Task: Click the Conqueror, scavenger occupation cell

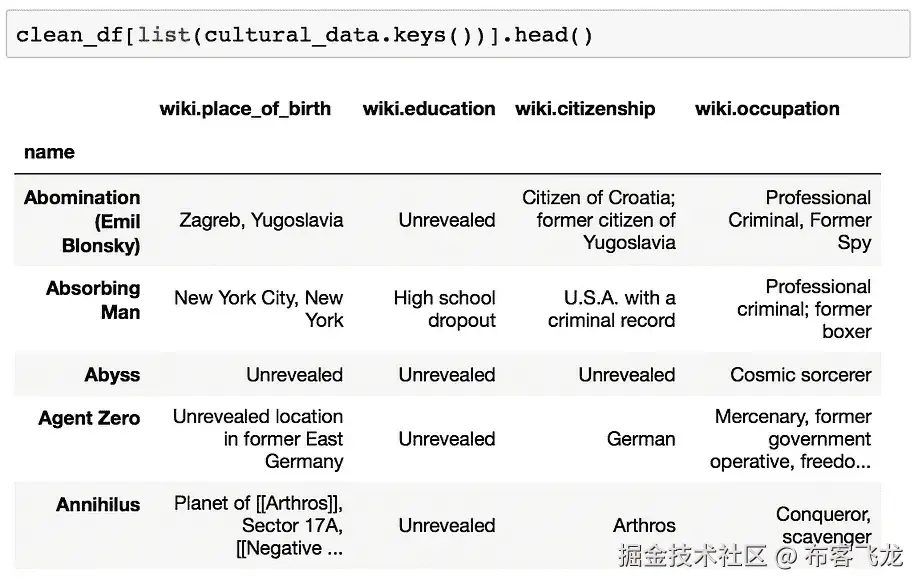Action: point(823,525)
